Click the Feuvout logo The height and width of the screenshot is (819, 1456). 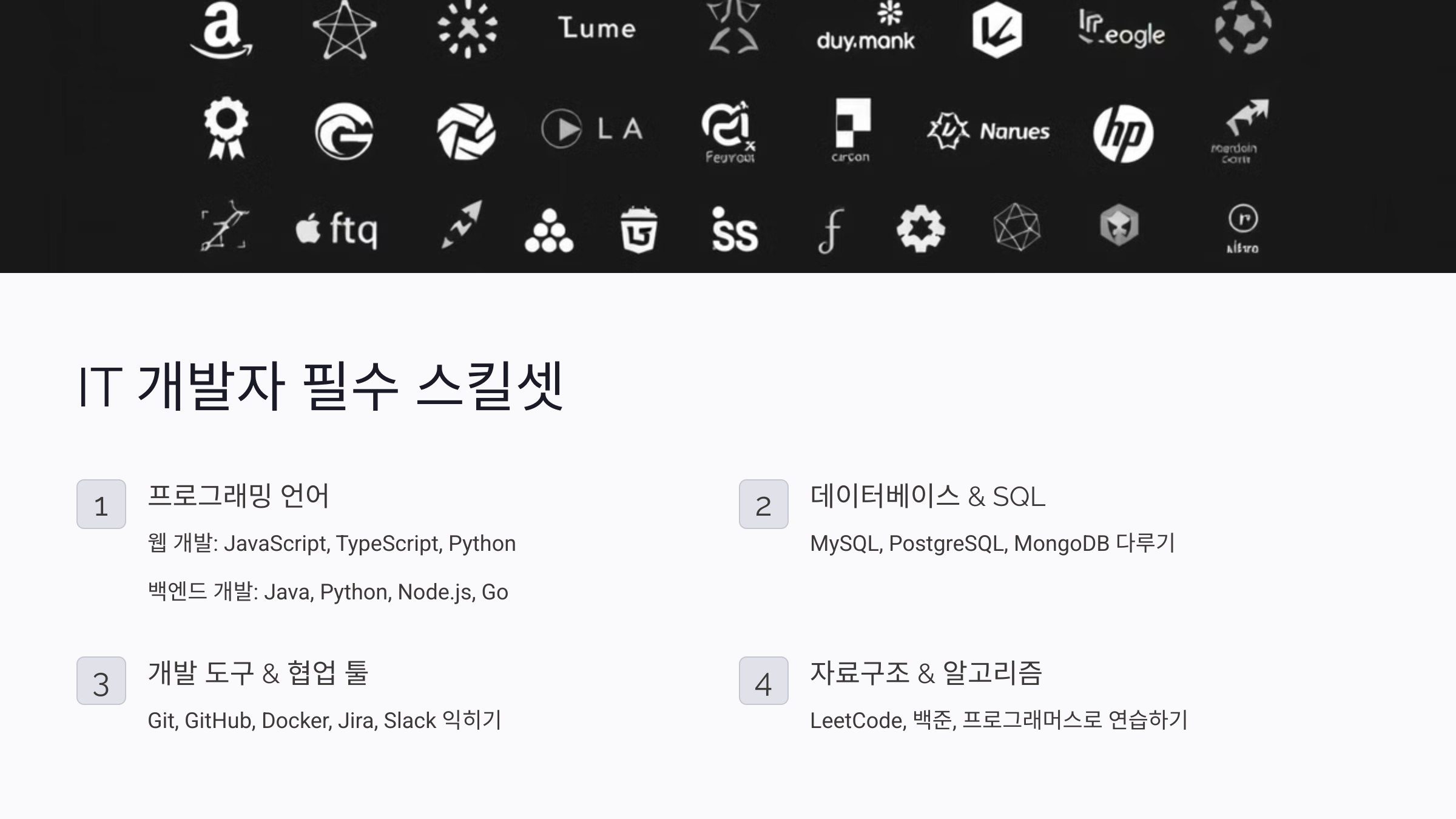(x=729, y=132)
